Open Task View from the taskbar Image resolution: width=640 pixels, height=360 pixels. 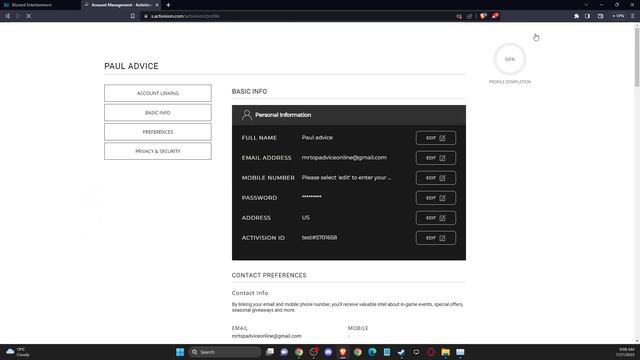269,352
